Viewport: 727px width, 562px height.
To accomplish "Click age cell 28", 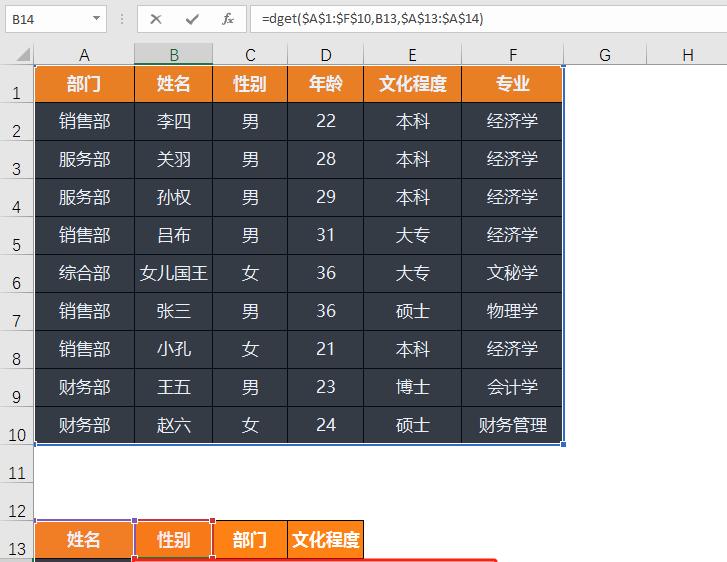I will pyautogui.click(x=325, y=160).
